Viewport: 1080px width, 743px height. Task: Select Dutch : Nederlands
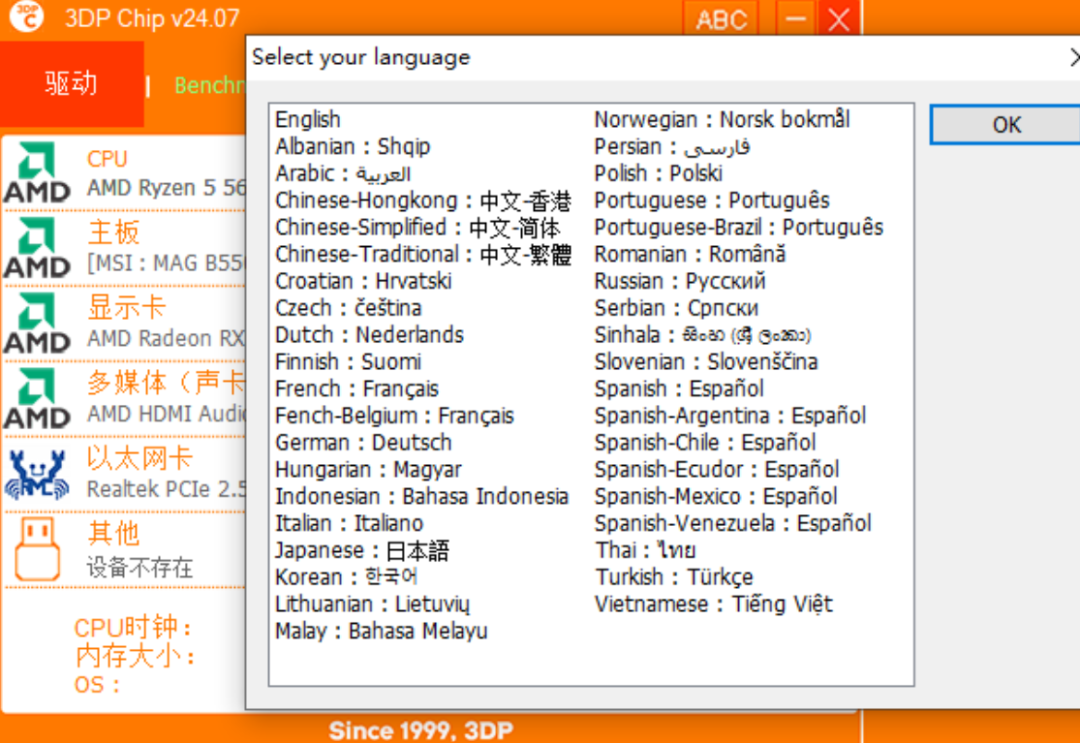coord(369,335)
